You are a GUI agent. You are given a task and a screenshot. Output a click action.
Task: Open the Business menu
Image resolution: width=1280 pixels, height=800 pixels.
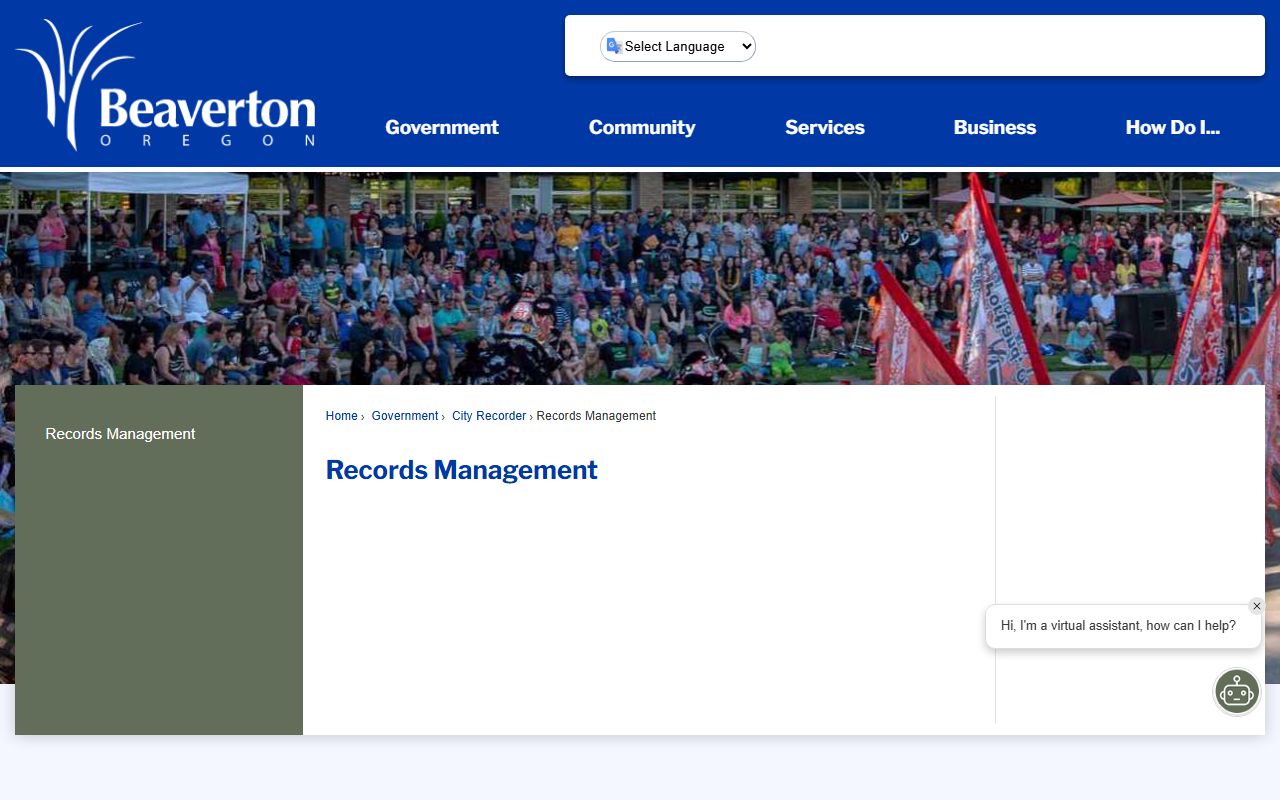[995, 127]
